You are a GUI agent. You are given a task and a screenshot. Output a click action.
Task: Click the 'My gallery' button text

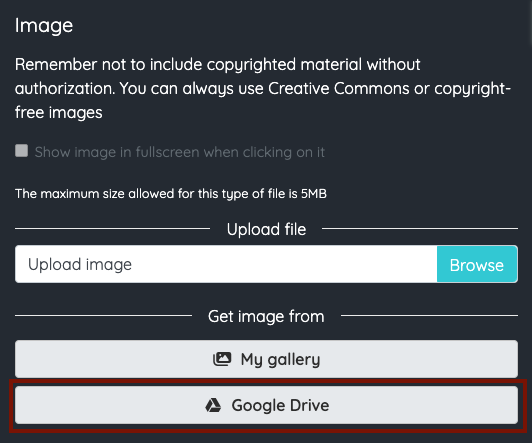click(280, 360)
